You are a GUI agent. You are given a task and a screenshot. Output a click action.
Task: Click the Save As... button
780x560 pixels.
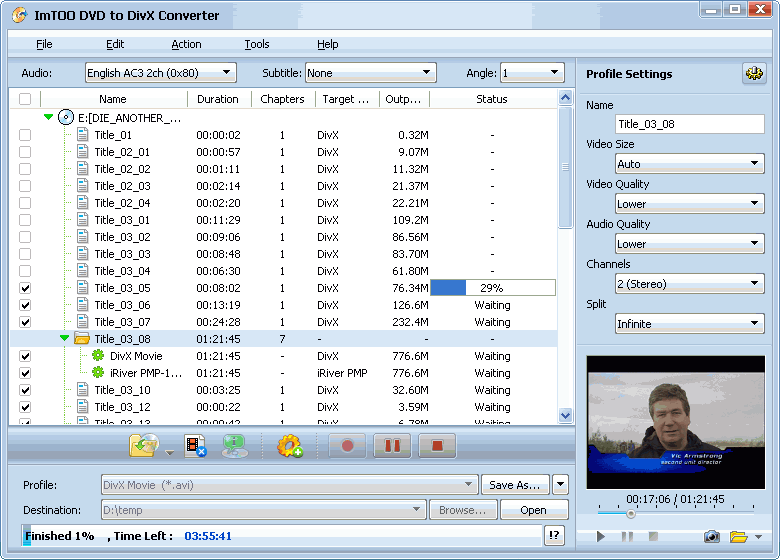[515, 485]
